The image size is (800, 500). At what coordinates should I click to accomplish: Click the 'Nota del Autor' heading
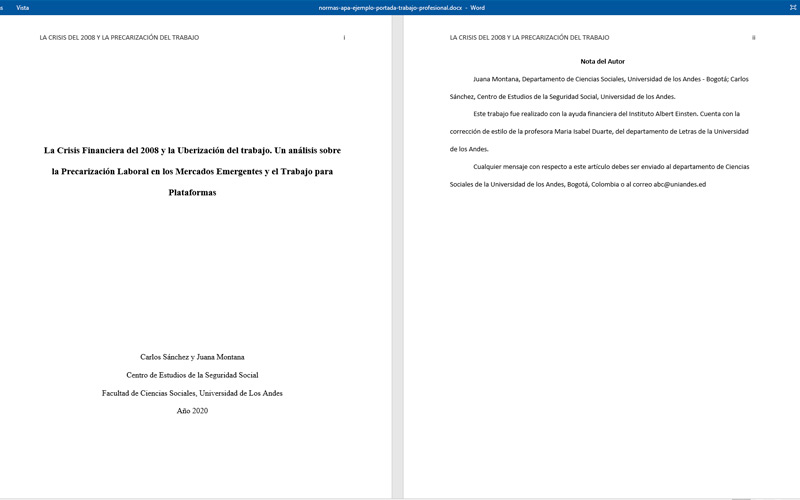603,61
